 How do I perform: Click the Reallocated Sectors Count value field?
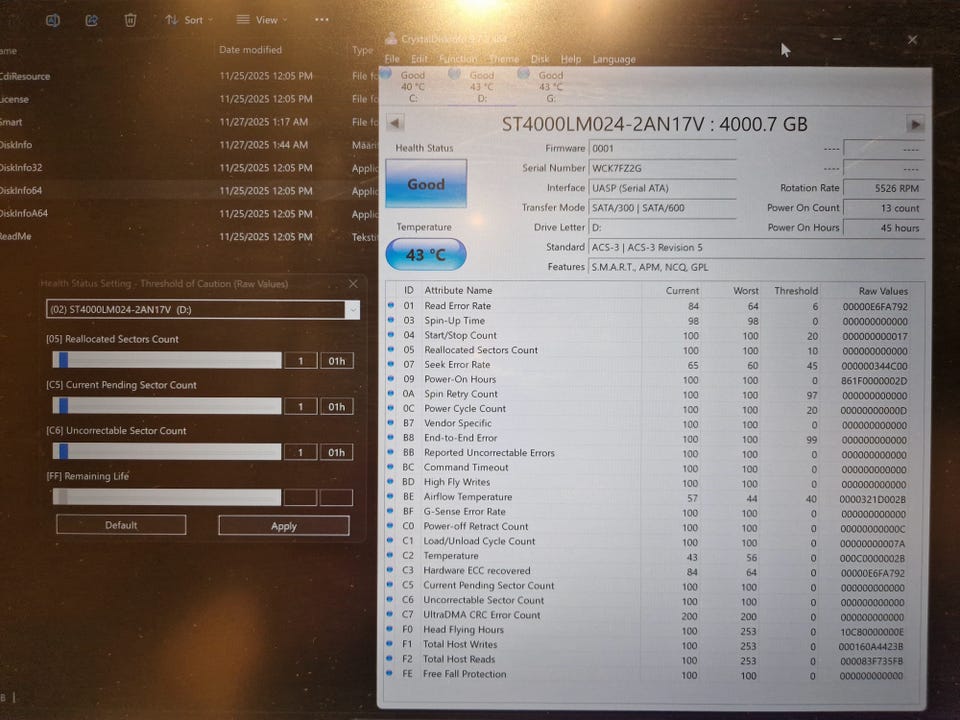tap(301, 361)
